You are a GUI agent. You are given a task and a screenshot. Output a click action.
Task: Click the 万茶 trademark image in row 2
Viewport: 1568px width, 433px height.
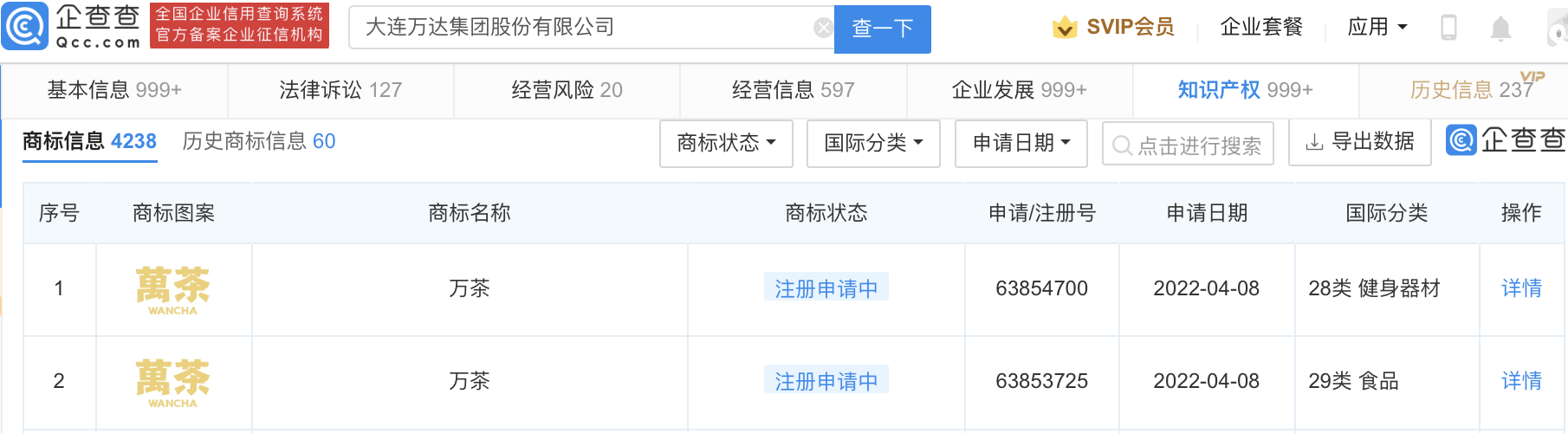pos(173,383)
